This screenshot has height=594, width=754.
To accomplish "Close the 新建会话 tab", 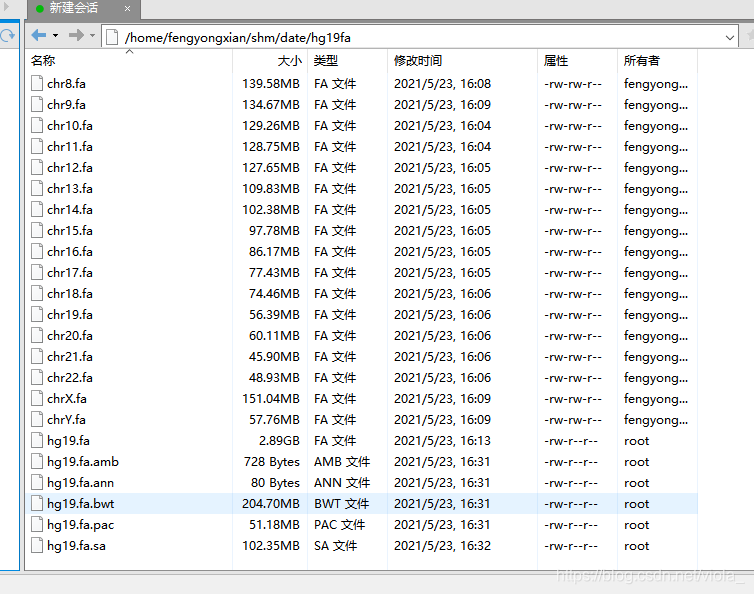I will pos(127,9).
